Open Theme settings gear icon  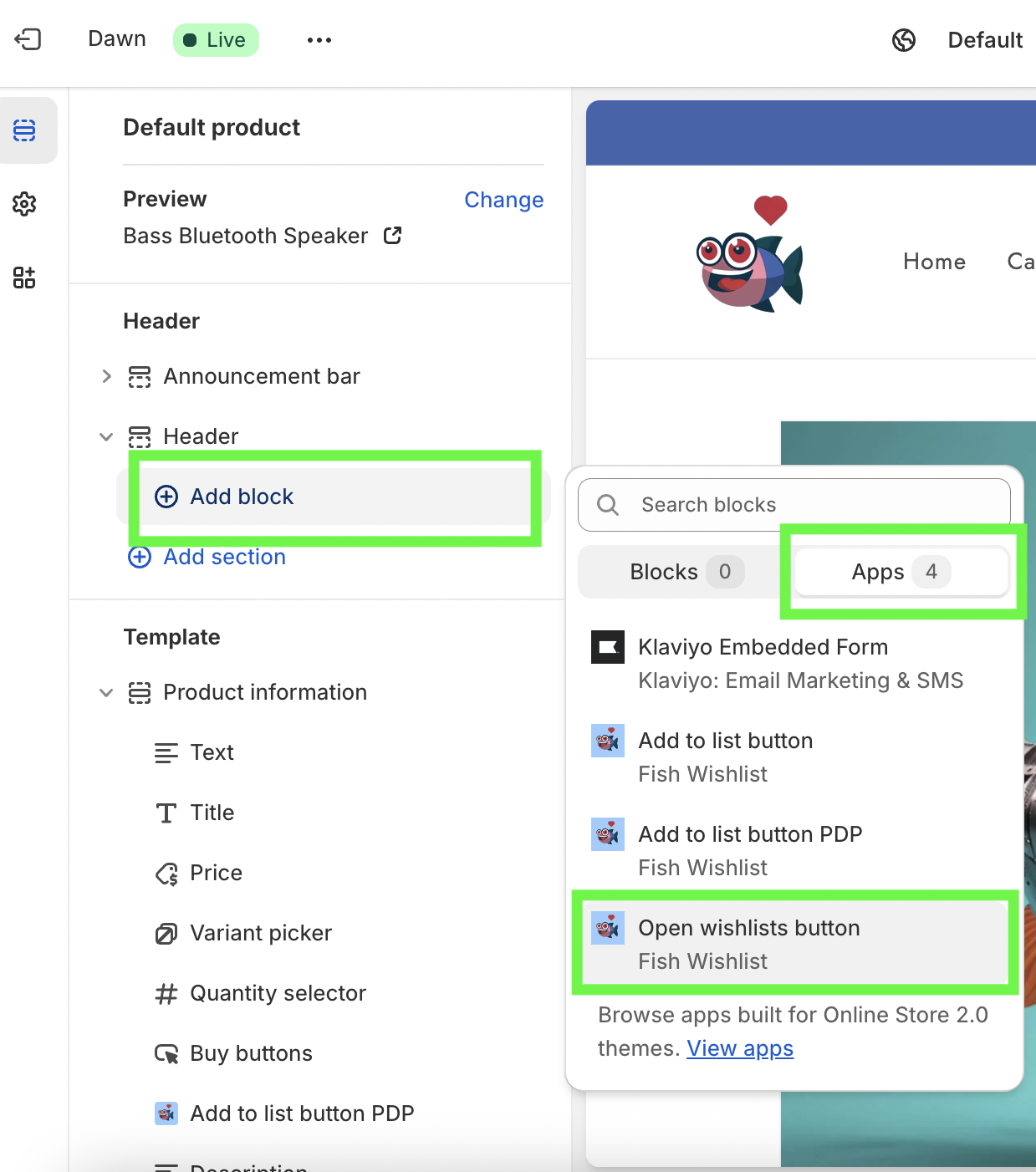click(x=24, y=204)
